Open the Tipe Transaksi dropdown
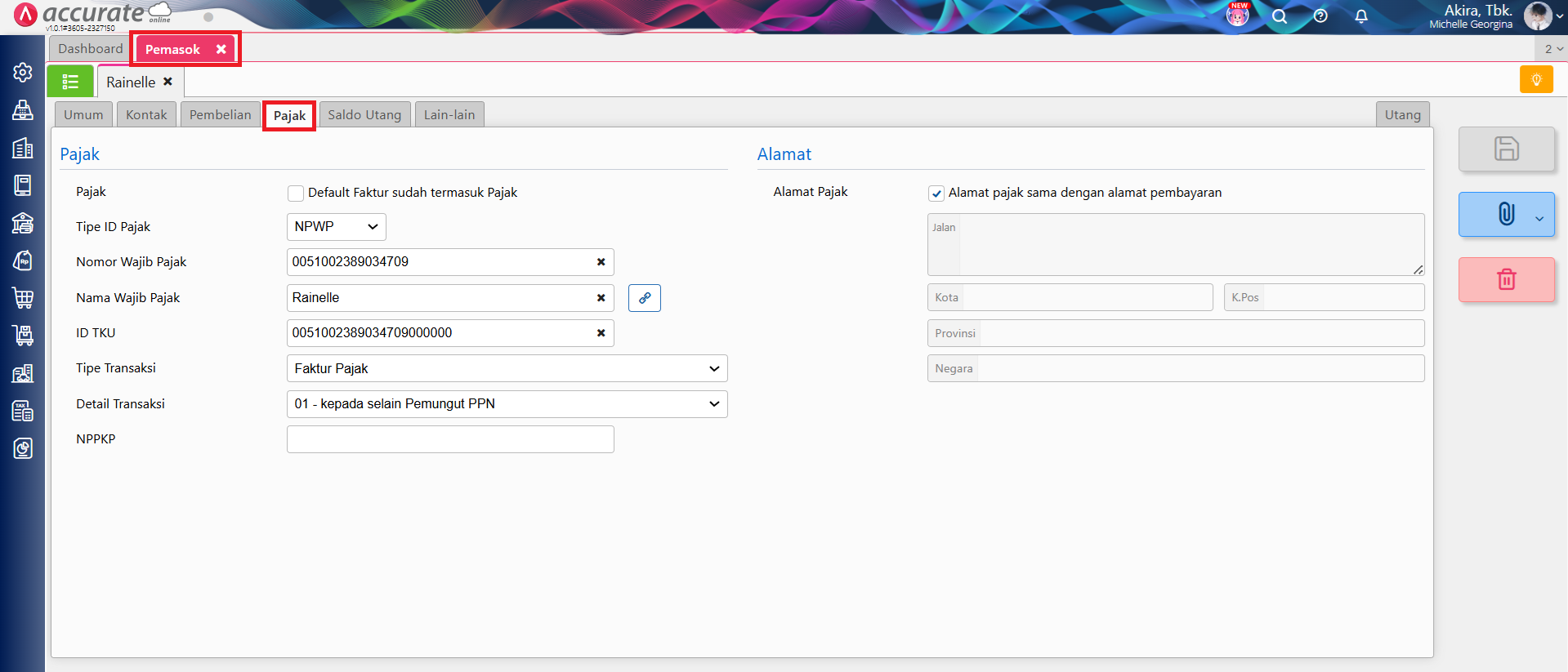Image resolution: width=1568 pixels, height=672 pixels. 507,369
